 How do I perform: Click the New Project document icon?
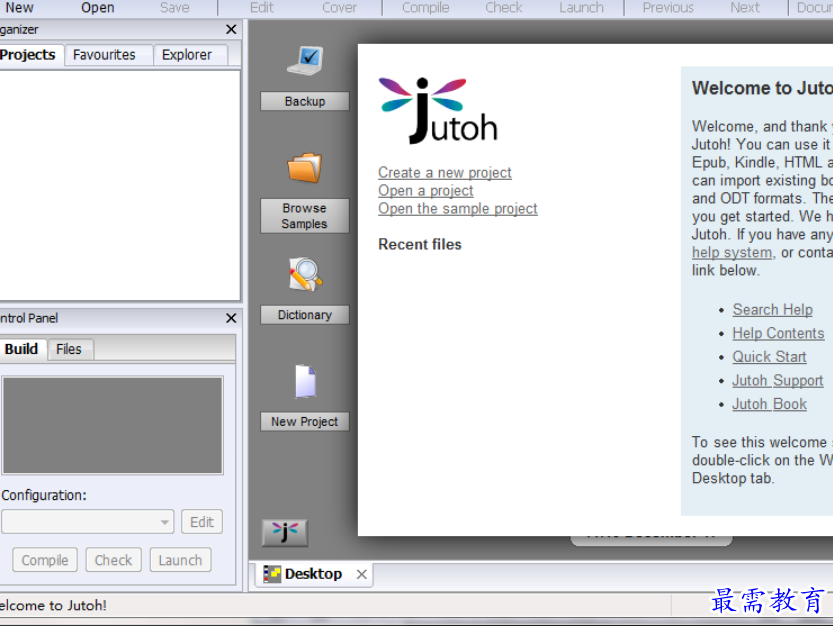pos(305,381)
